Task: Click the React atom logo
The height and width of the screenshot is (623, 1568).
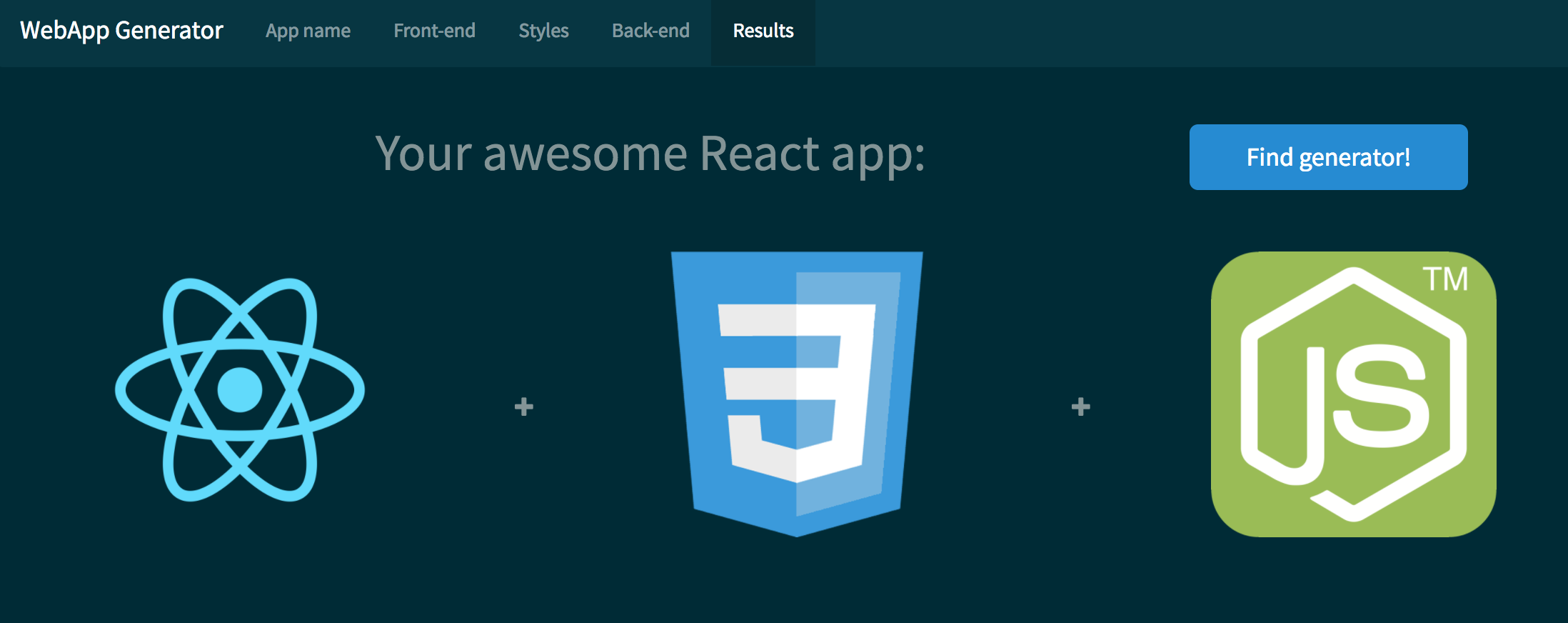Action: click(240, 390)
